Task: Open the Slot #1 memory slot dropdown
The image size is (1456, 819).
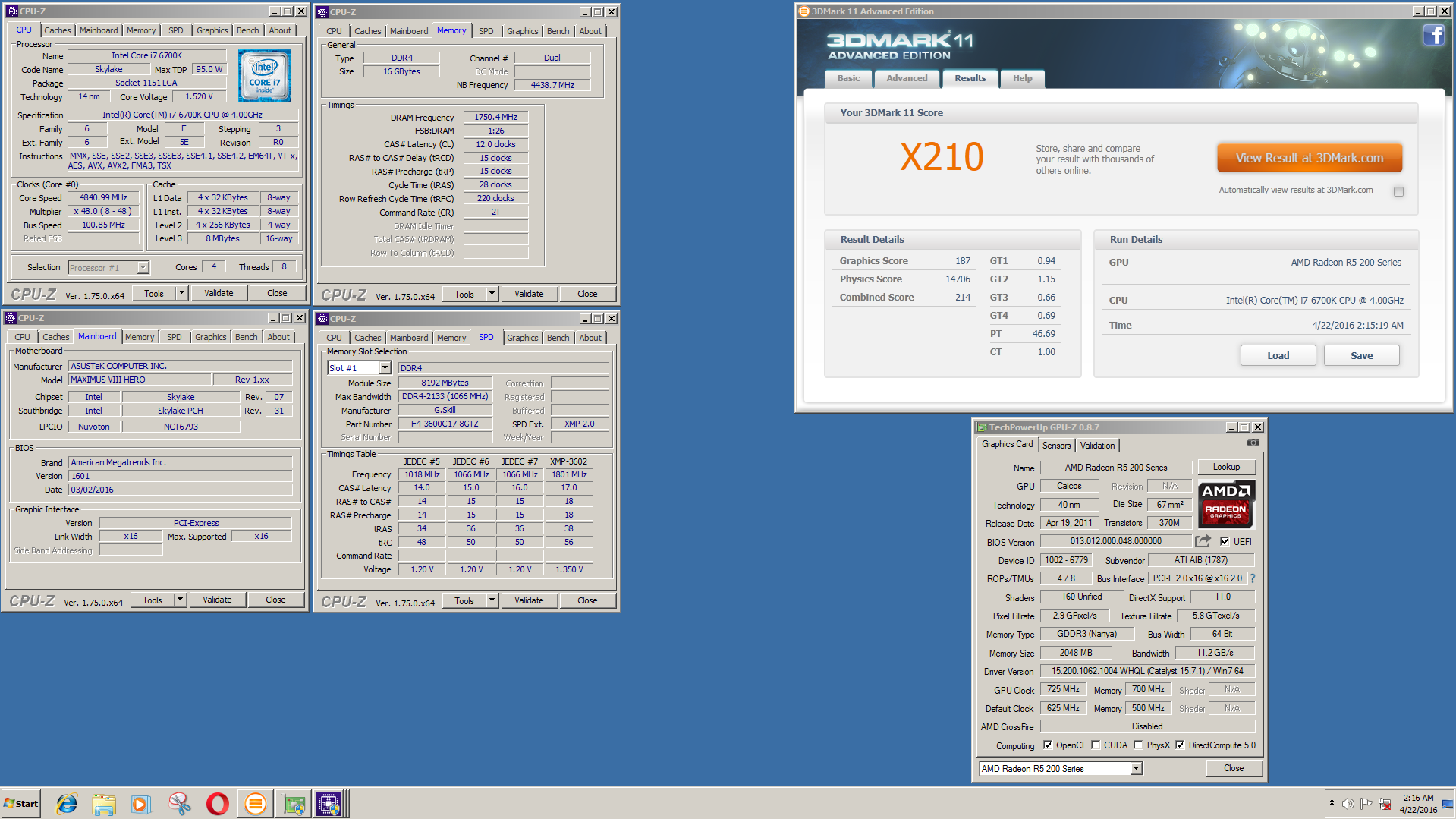Action: [x=385, y=368]
